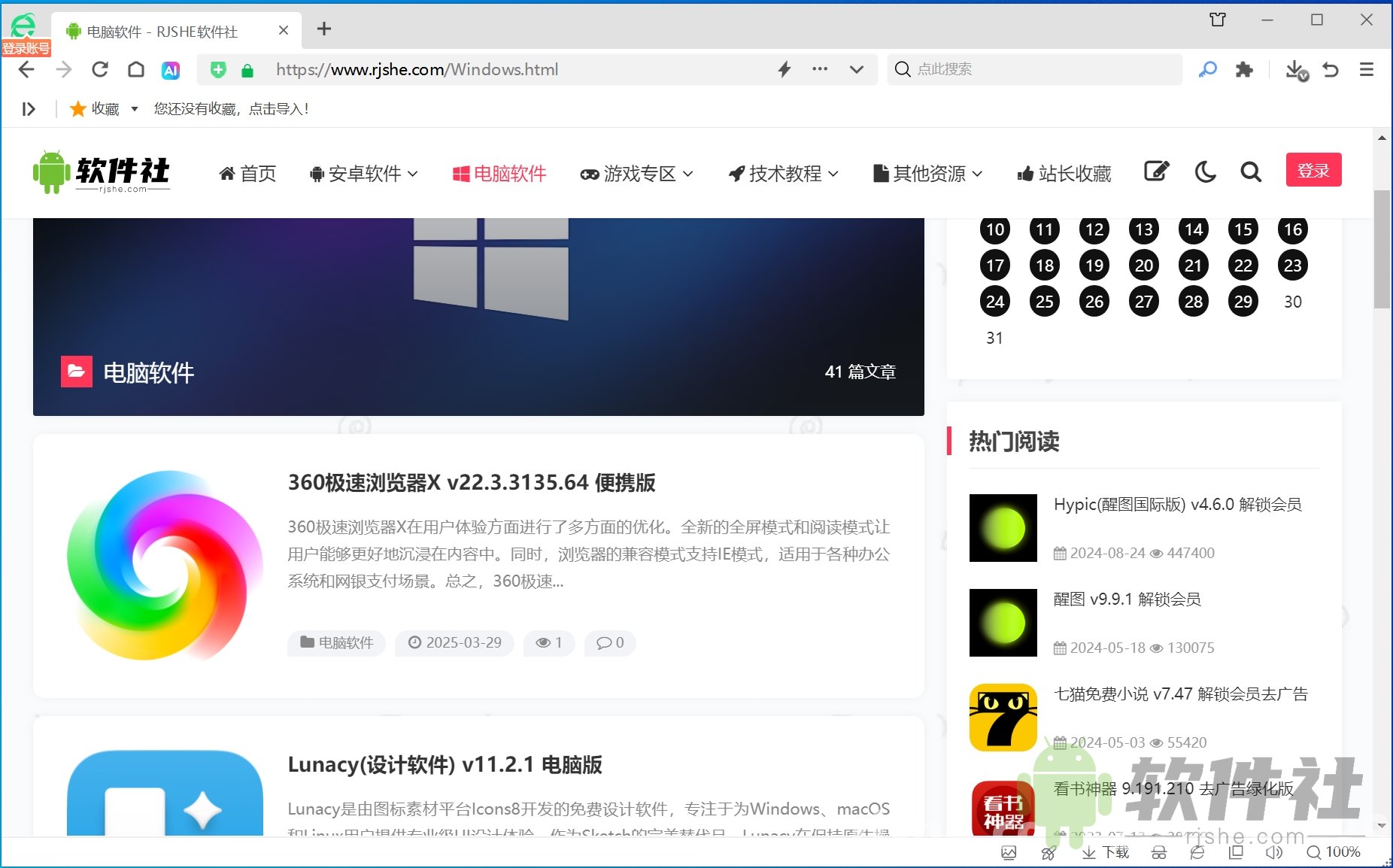Click the 登录账号 browser login badge
The height and width of the screenshot is (868, 1393).
(x=26, y=49)
